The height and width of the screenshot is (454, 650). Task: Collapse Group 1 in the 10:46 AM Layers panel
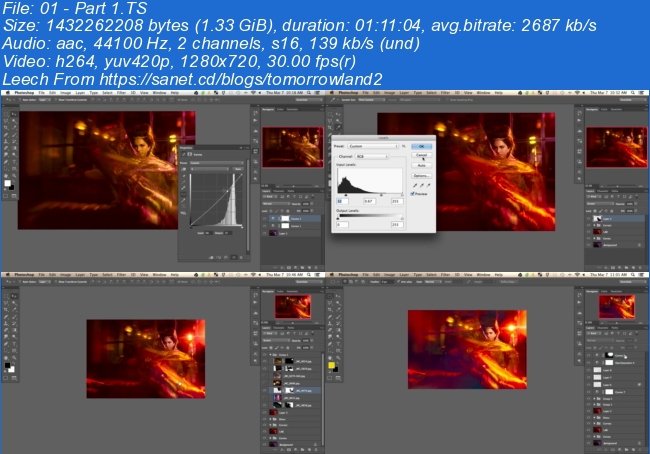pos(270,355)
